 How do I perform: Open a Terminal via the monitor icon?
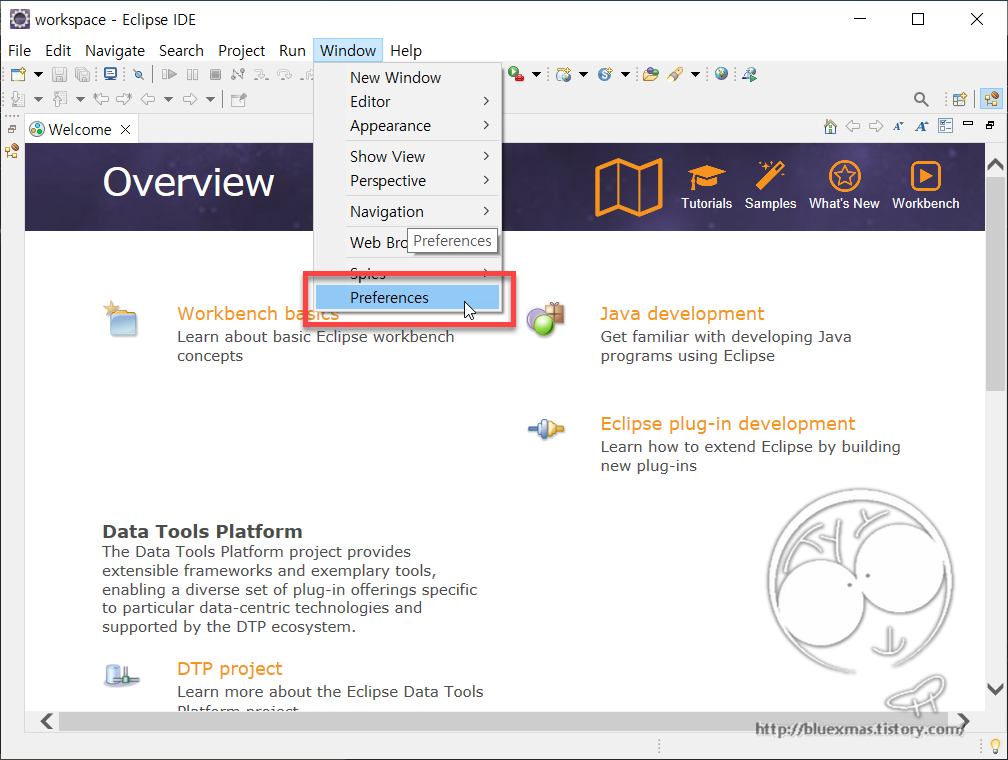tap(111, 74)
